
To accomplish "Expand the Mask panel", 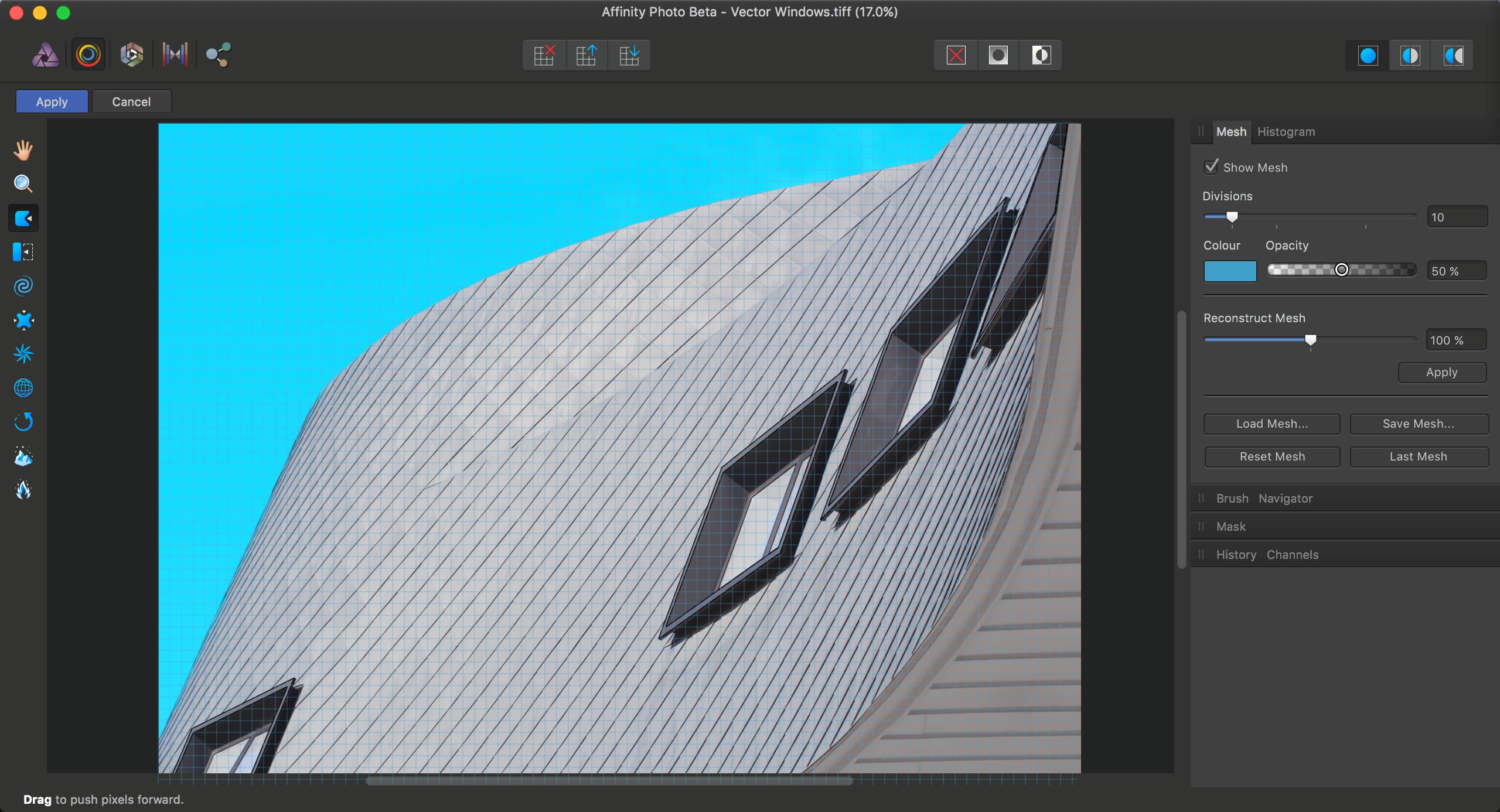I will coord(1230,527).
